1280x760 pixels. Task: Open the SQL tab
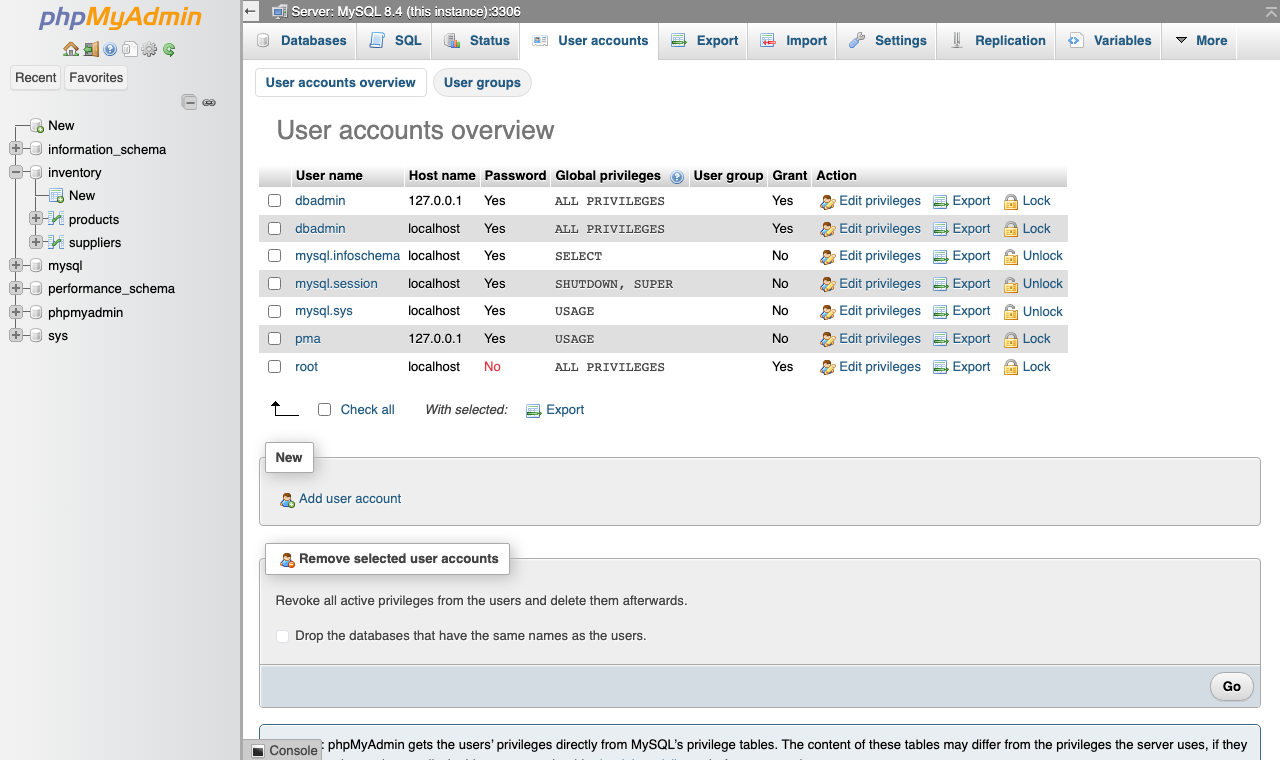pyautogui.click(x=395, y=41)
